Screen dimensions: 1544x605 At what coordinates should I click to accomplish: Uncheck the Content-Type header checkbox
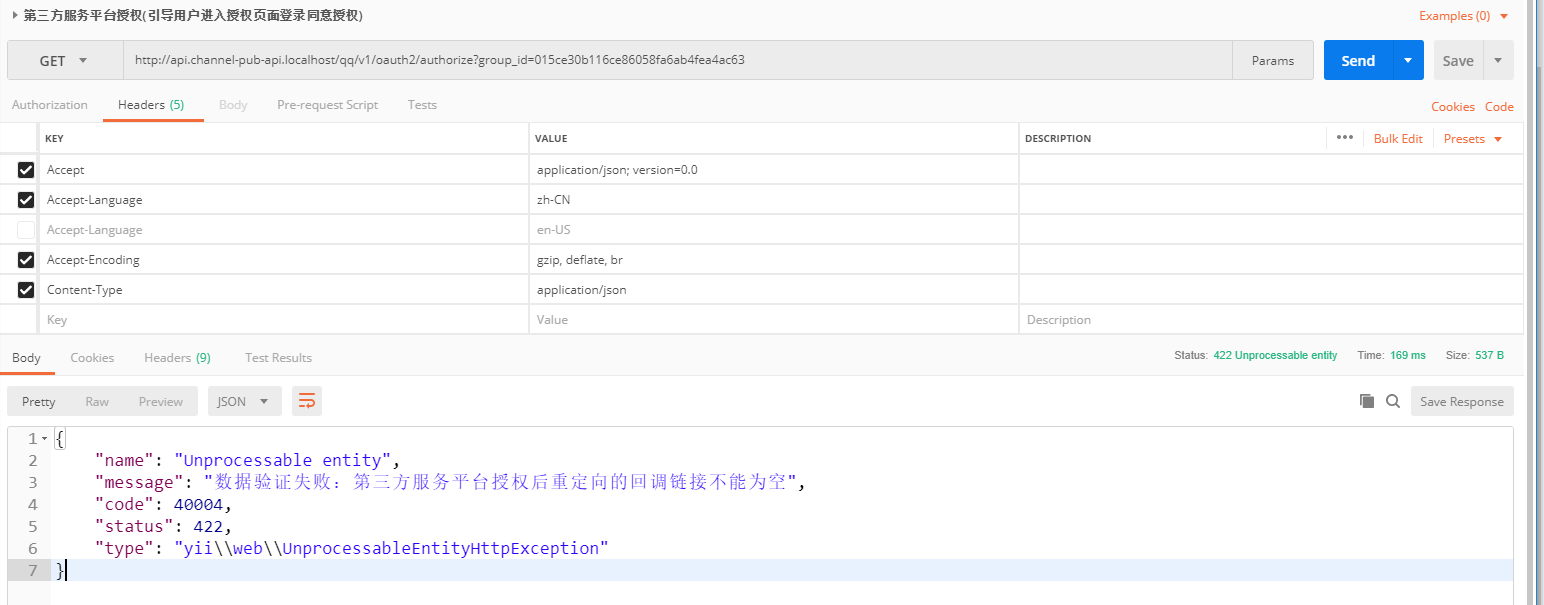point(26,290)
